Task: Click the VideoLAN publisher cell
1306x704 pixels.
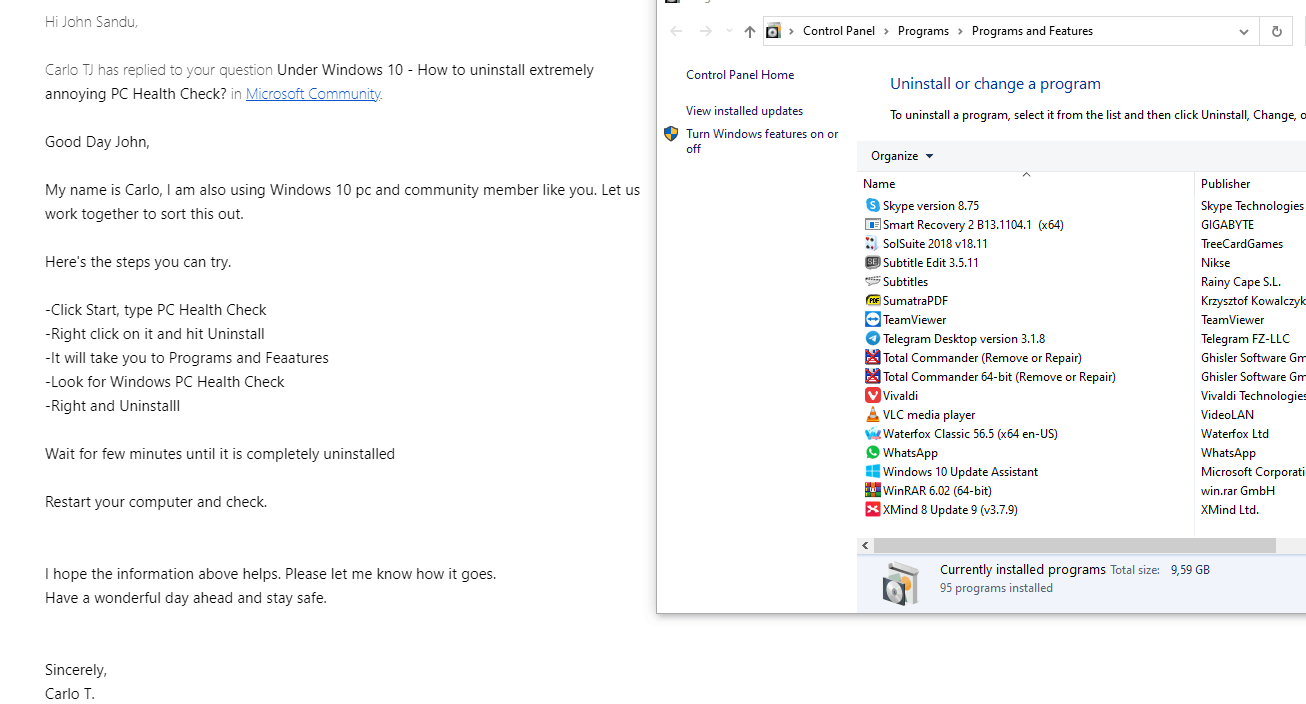Action: tap(1227, 414)
